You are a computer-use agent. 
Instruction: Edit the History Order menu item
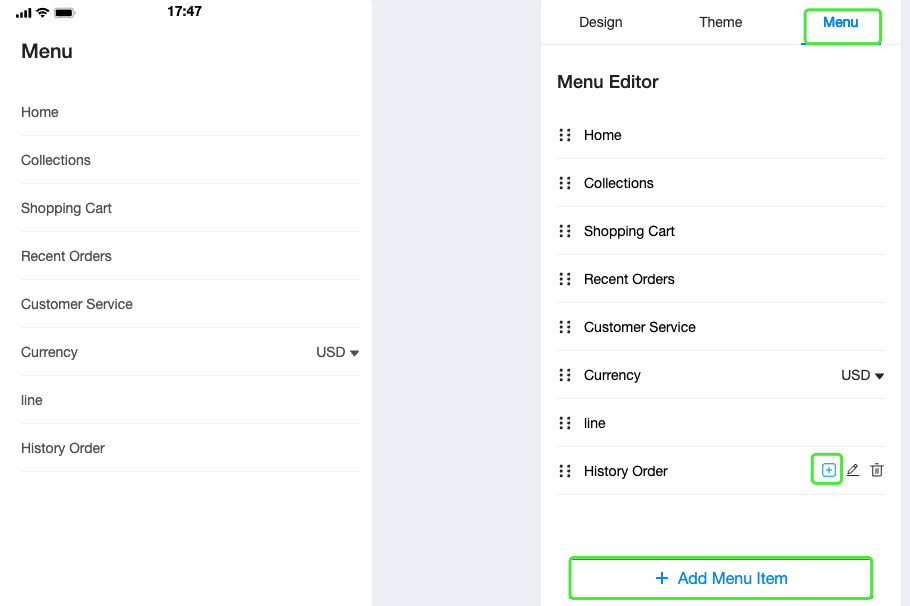point(853,470)
